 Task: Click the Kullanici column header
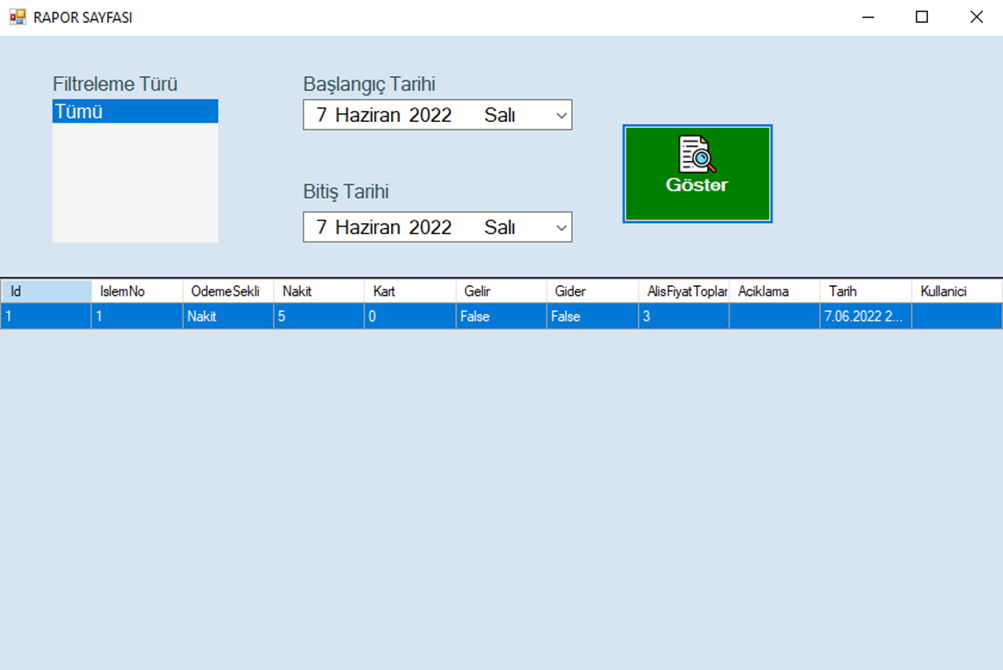tap(957, 291)
